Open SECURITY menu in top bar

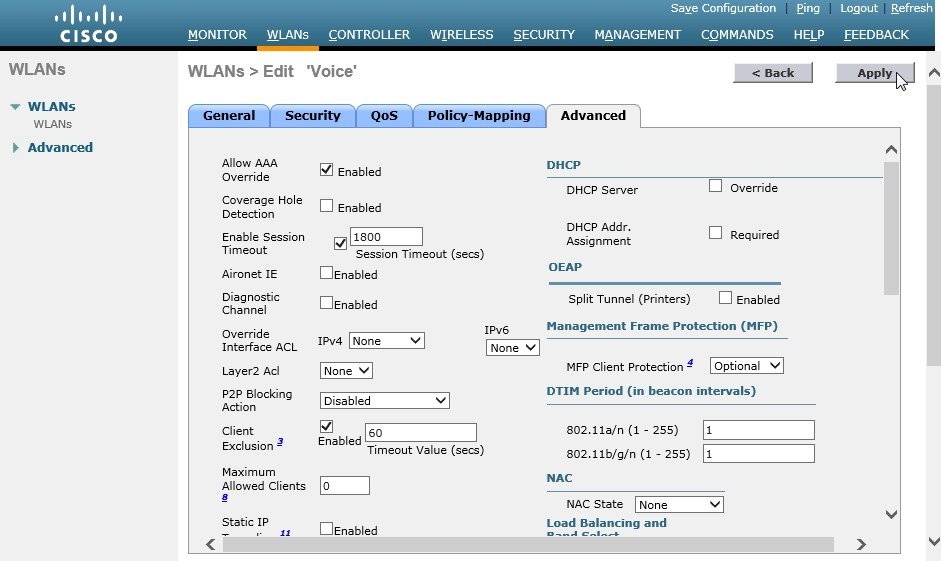pos(544,35)
